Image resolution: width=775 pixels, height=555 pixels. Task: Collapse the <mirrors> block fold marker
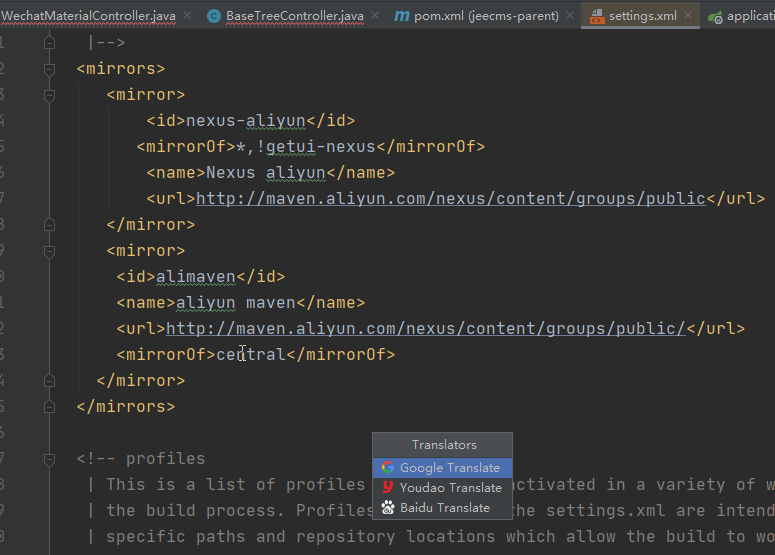49,69
